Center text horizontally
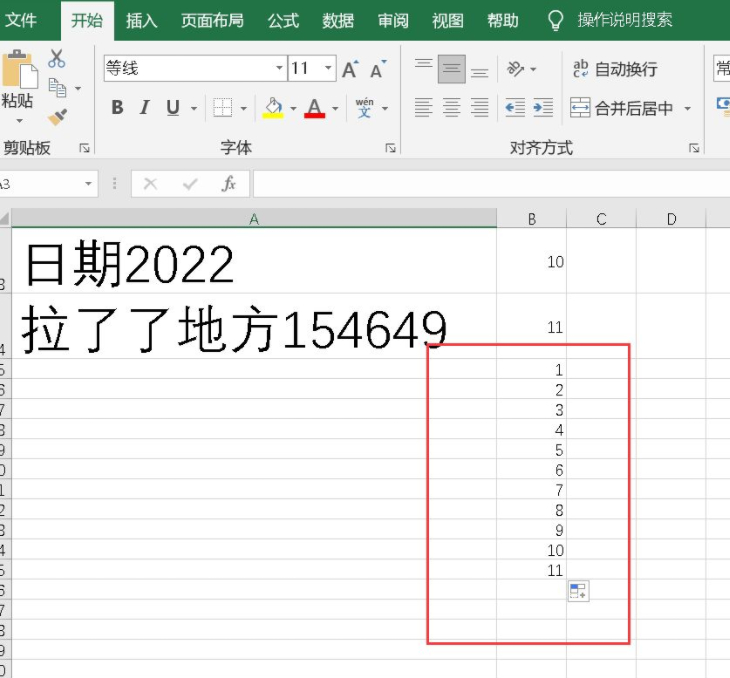The image size is (730, 678). (x=452, y=108)
